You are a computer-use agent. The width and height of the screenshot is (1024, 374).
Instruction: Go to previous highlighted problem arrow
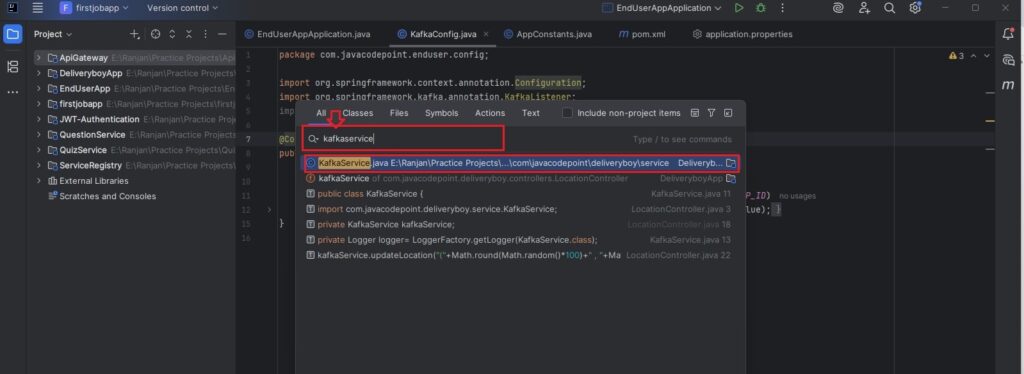[974, 56]
